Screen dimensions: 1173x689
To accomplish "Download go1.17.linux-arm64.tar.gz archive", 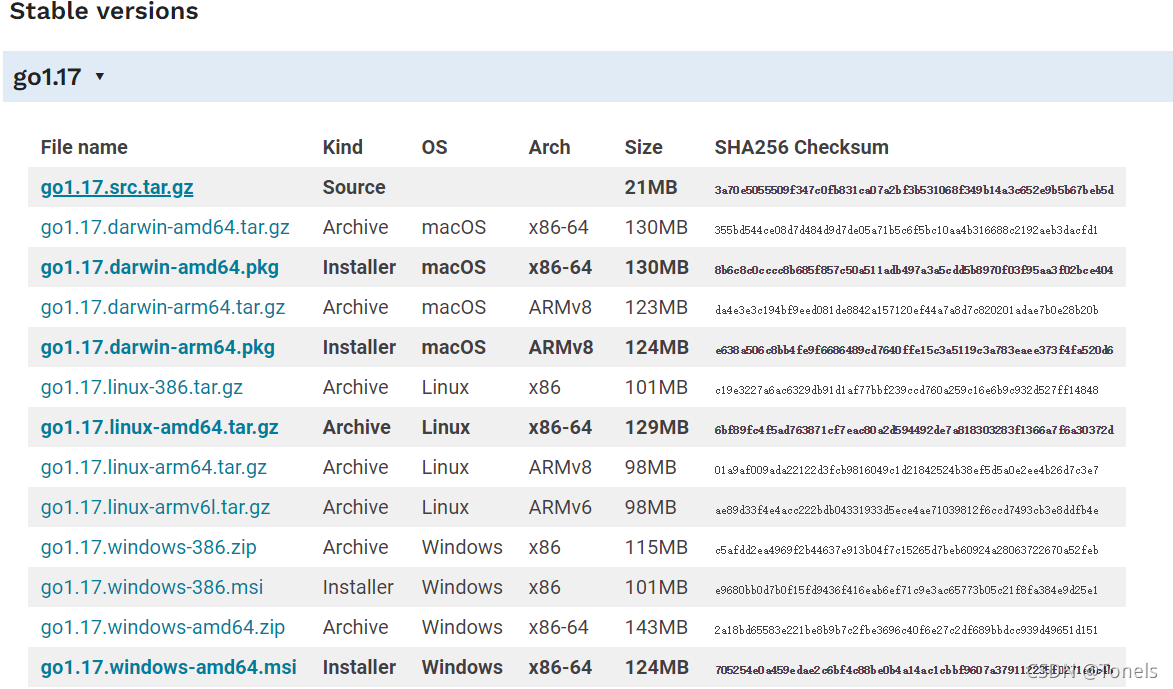I will pyautogui.click(x=153, y=468).
